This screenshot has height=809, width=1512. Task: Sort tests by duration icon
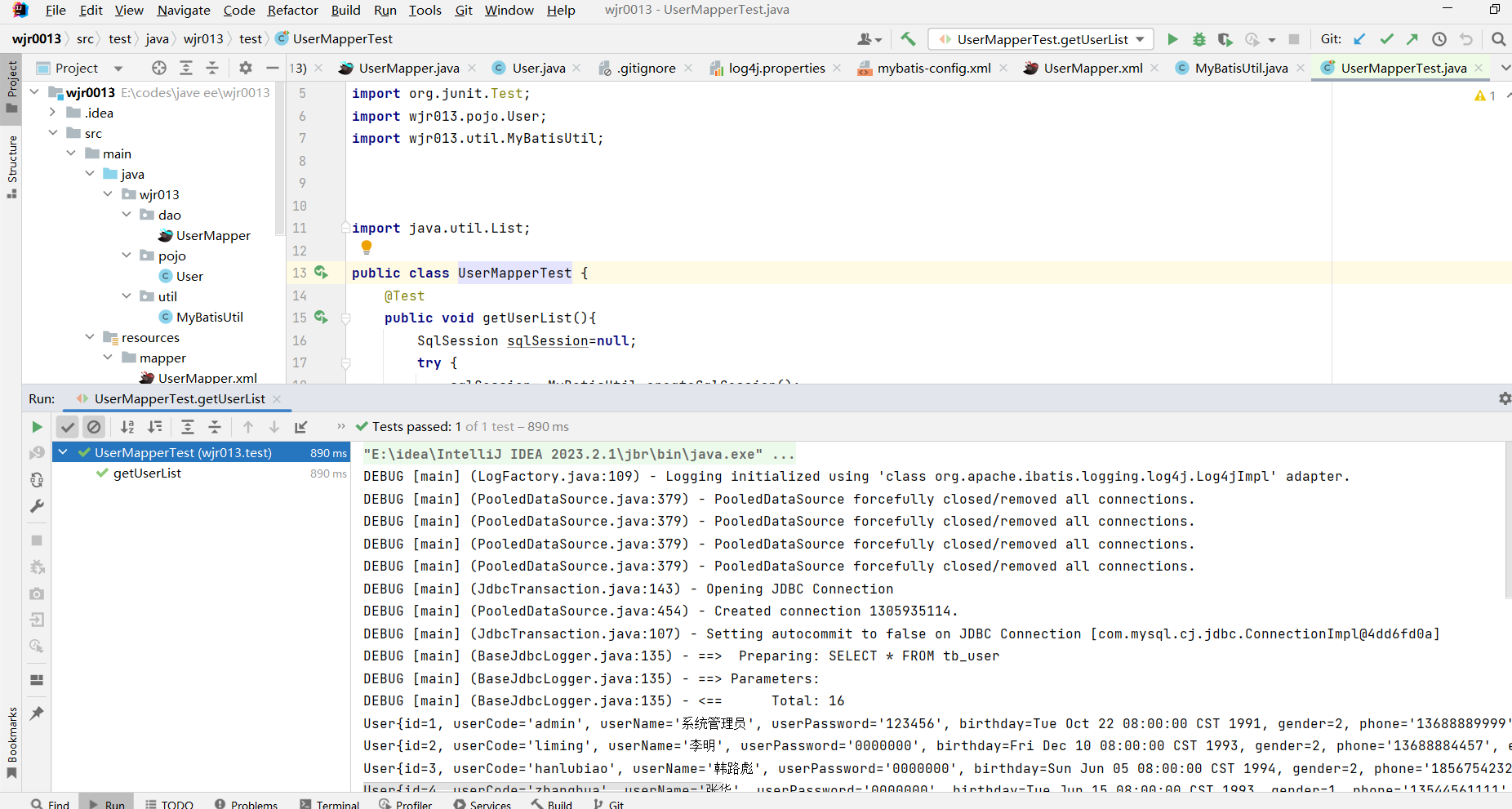pos(154,427)
